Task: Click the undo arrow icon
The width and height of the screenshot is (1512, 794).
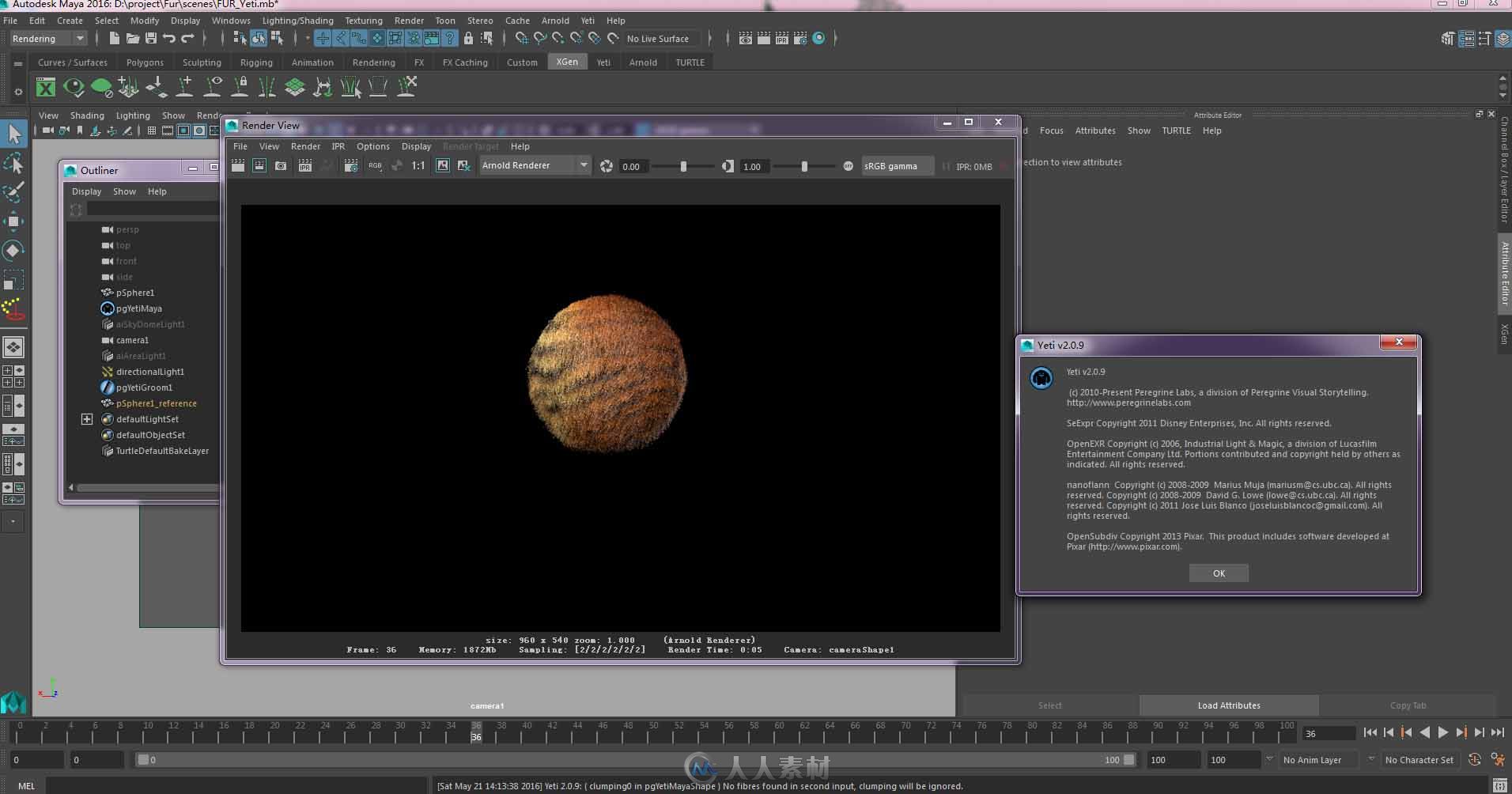Action: 168,38
